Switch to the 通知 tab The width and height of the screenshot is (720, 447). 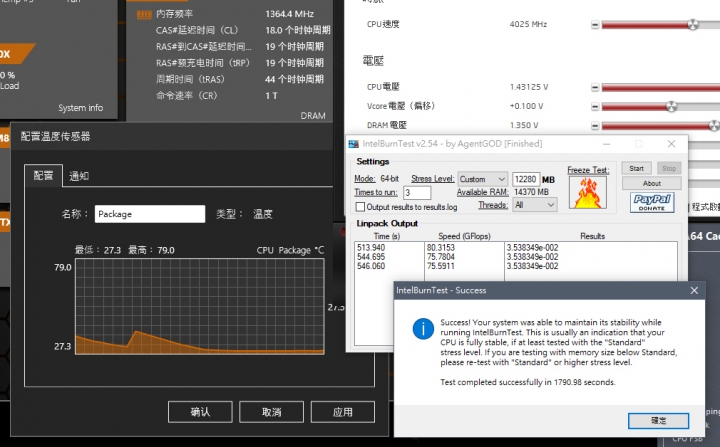coord(79,176)
